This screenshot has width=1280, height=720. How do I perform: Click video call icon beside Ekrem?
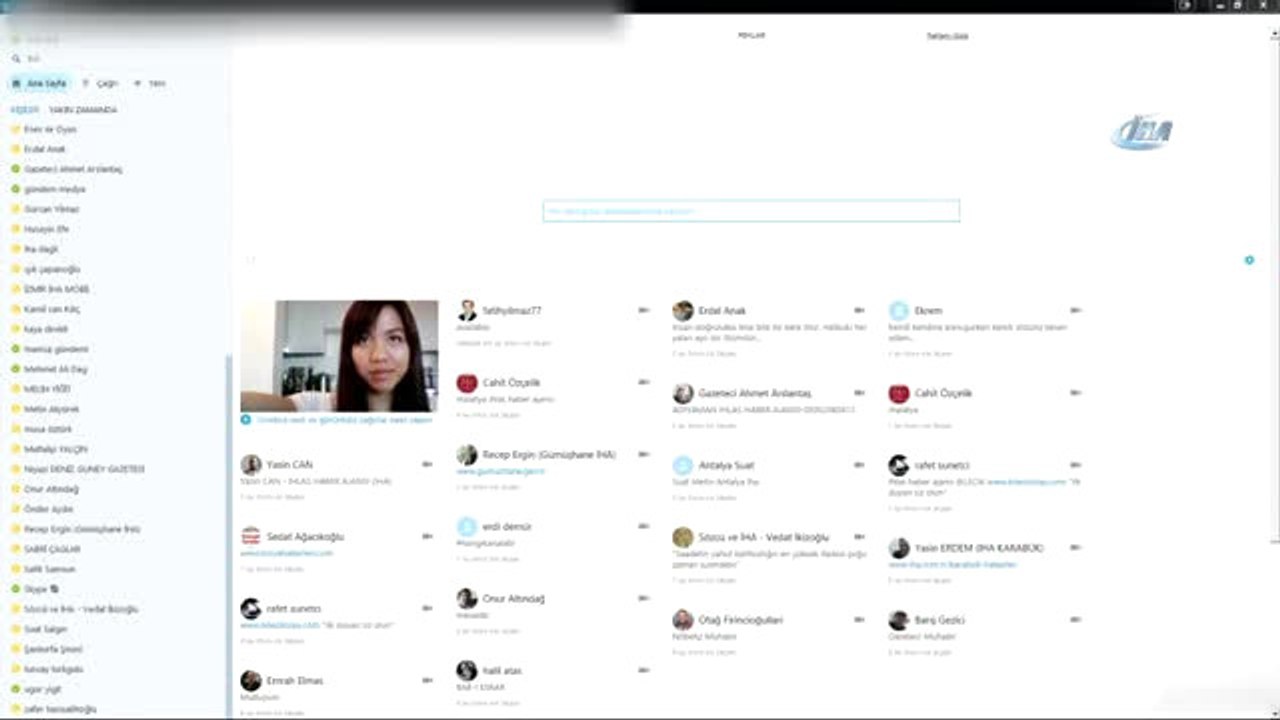(x=1075, y=310)
